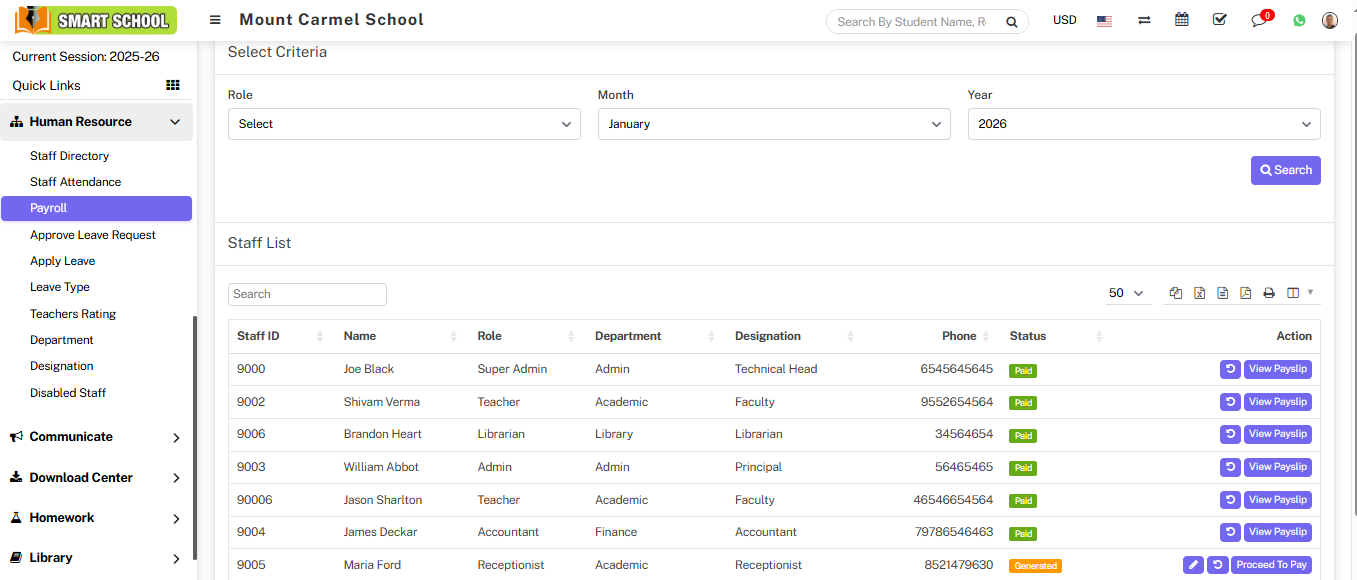This screenshot has width=1357, height=580.
Task: Open the WhatsApp icon in header
Action: click(x=1299, y=20)
